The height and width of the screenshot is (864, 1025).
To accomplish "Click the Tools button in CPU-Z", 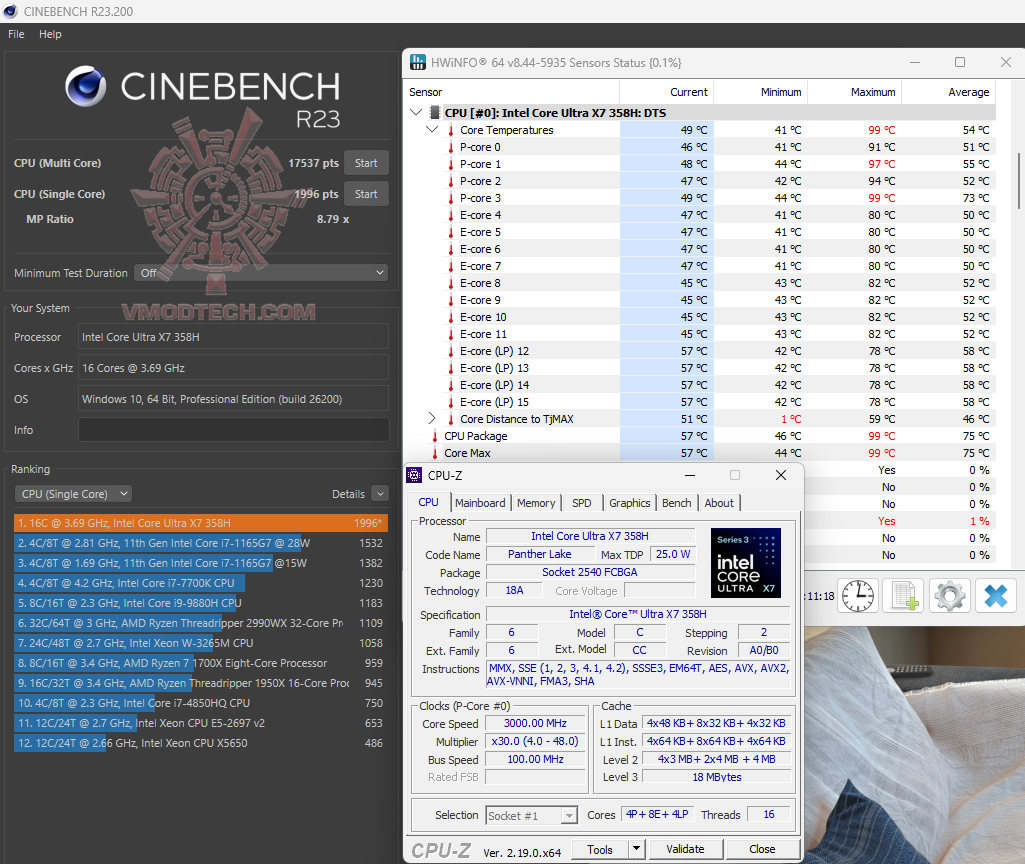I will 600,849.
